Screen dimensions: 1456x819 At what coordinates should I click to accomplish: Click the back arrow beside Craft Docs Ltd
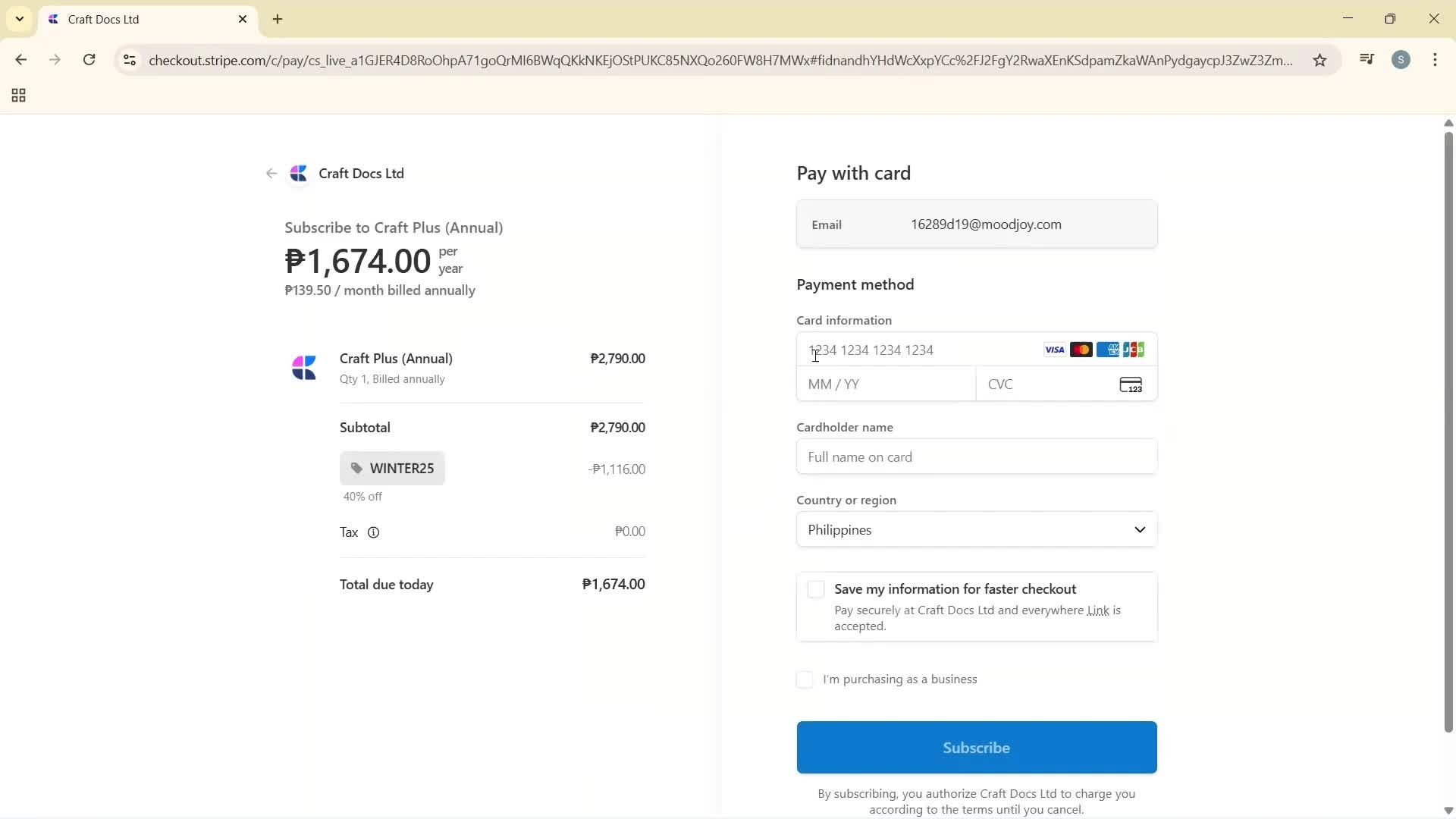click(271, 173)
